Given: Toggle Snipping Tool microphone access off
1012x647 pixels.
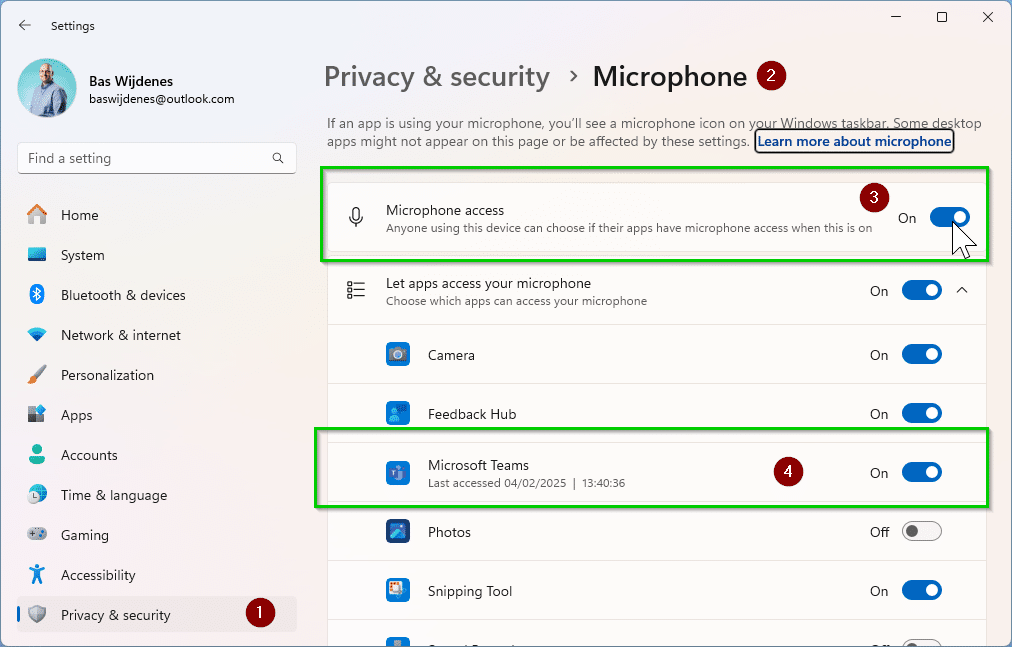Looking at the screenshot, I should point(921,591).
